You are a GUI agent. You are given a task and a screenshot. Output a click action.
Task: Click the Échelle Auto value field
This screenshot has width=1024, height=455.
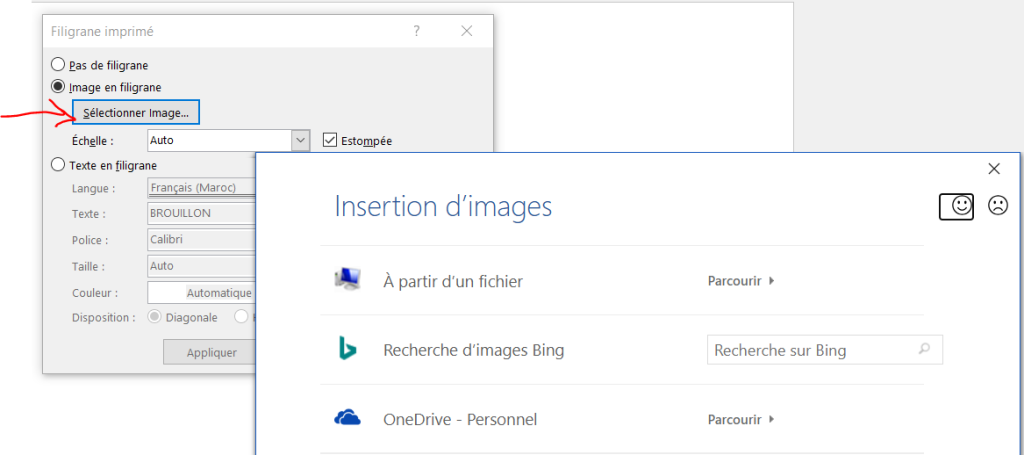pos(219,140)
